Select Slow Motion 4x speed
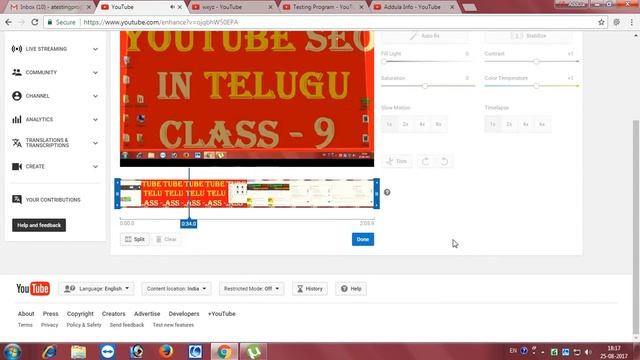The width and height of the screenshot is (640, 360). click(422, 124)
